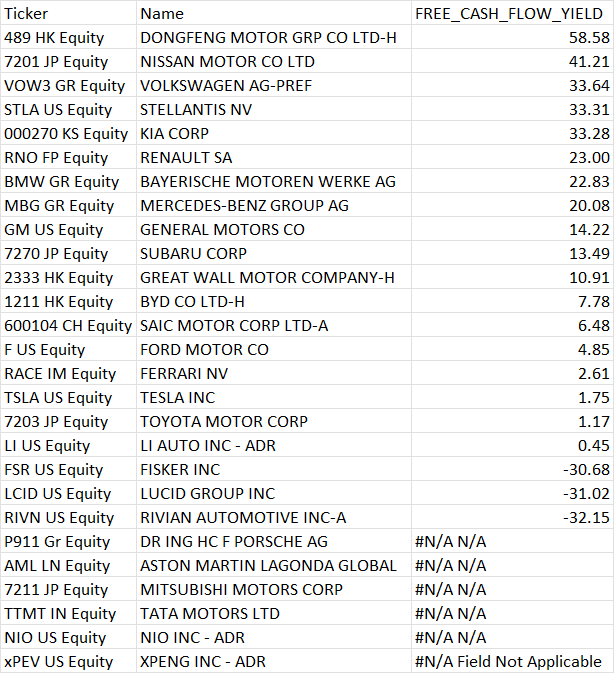614x673 pixels.
Task: Select the '#N/A Field Not Applicable' cell
Action: click(508, 662)
